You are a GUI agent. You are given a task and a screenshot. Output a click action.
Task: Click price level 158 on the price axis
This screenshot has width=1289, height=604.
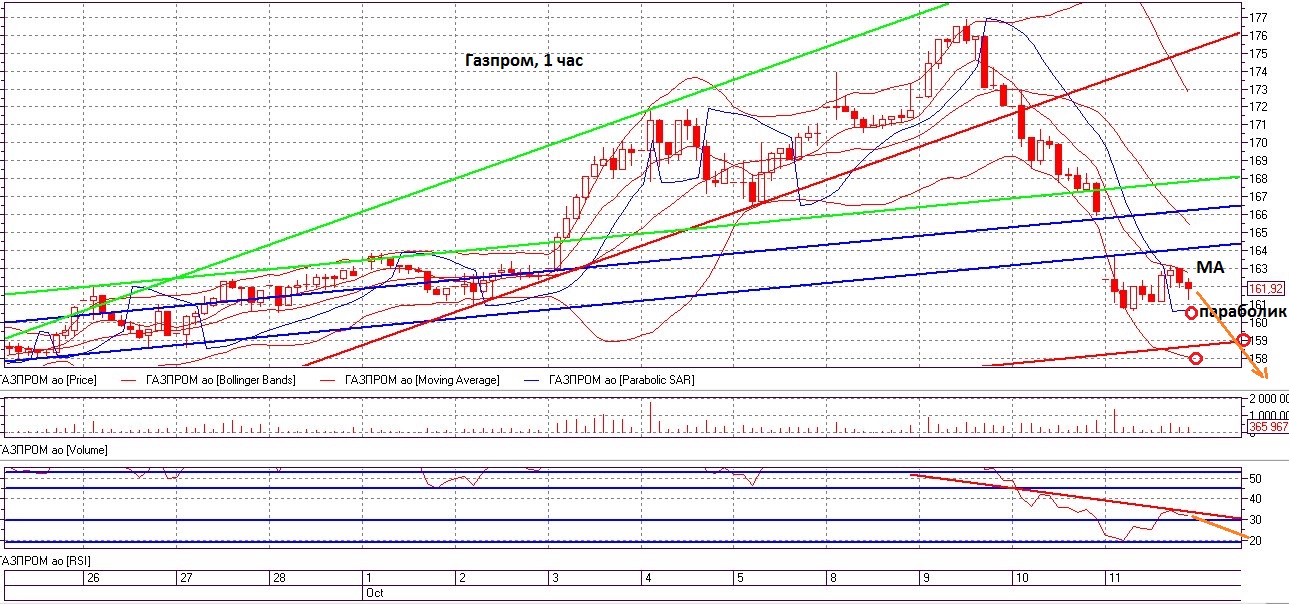pos(1259,359)
